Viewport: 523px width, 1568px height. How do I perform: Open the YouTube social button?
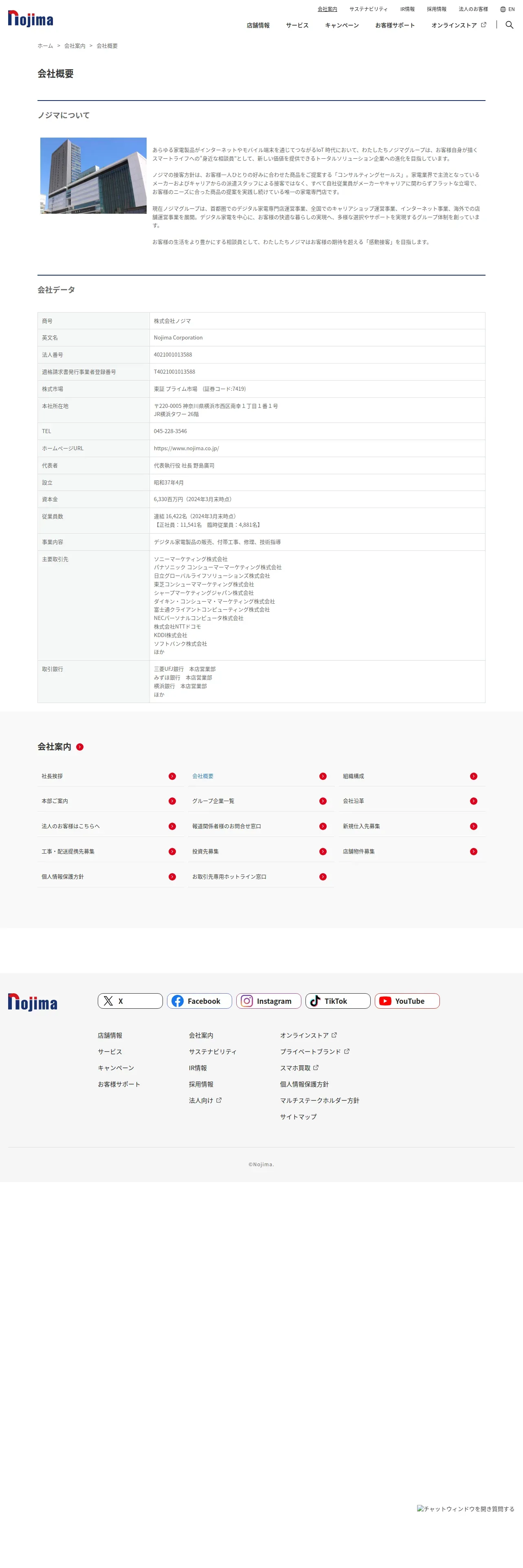[x=407, y=1001]
